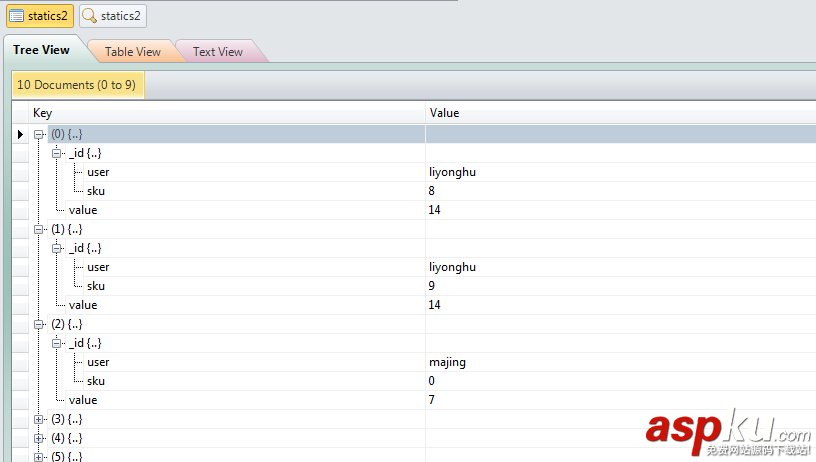Viewport: 816px width, 462px height.
Task: Collapse the document (1) node
Action: coord(39,229)
